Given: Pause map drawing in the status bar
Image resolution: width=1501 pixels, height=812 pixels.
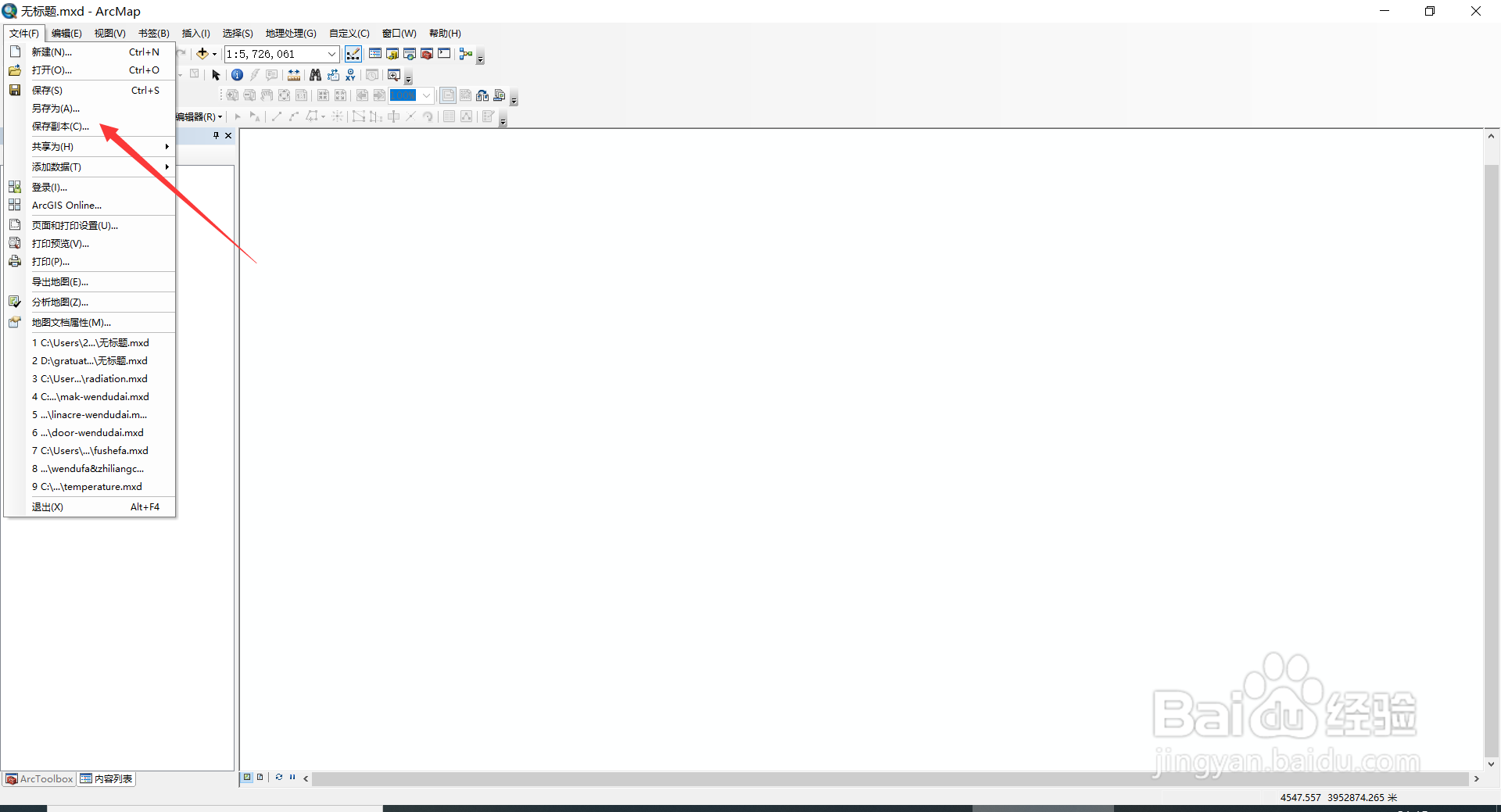Looking at the screenshot, I should click(292, 777).
